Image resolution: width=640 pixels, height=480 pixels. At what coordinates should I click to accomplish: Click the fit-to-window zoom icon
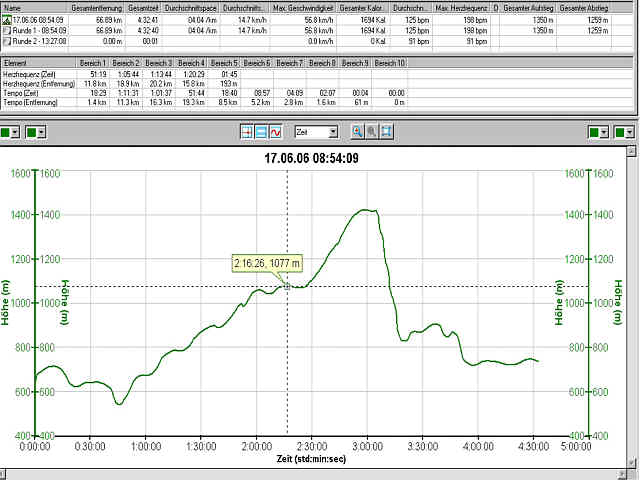coord(386,132)
